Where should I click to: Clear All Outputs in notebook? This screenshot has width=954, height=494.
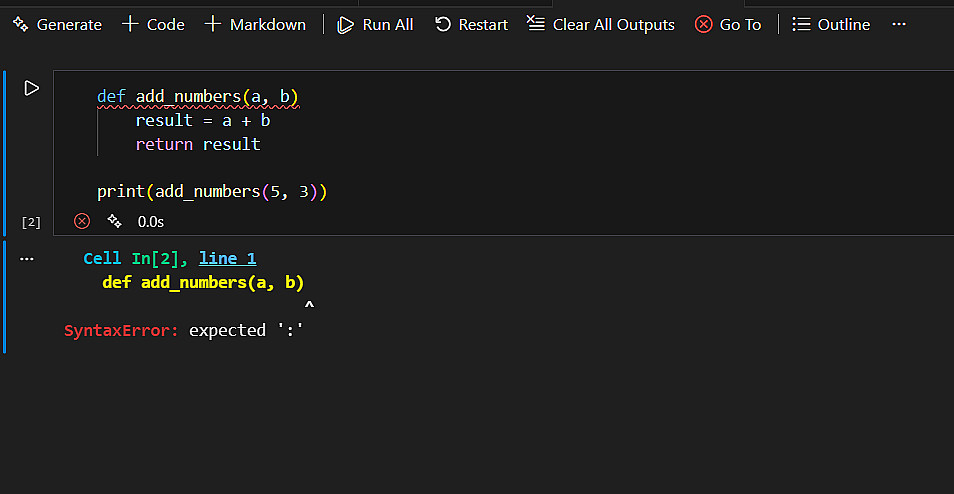click(601, 24)
